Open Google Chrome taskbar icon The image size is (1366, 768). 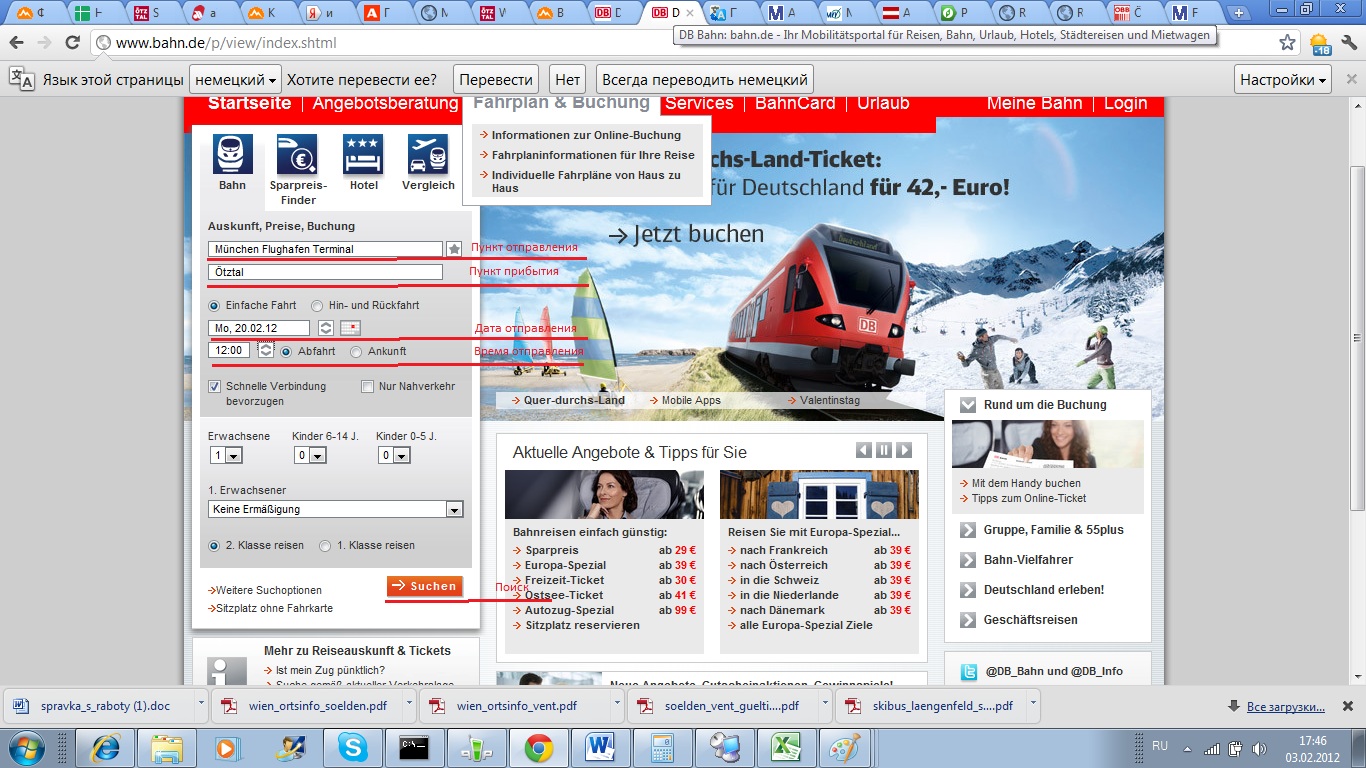(x=539, y=747)
